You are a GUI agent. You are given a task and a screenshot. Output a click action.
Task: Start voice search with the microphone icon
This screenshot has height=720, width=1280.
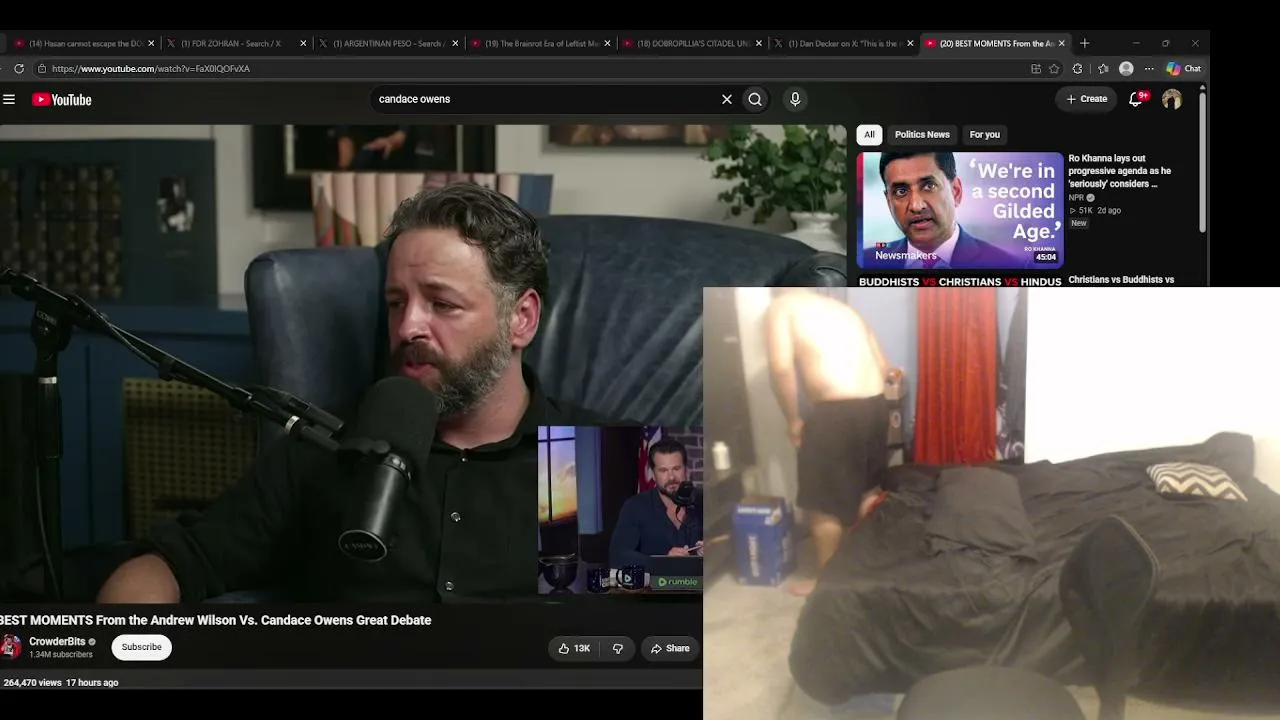[795, 99]
